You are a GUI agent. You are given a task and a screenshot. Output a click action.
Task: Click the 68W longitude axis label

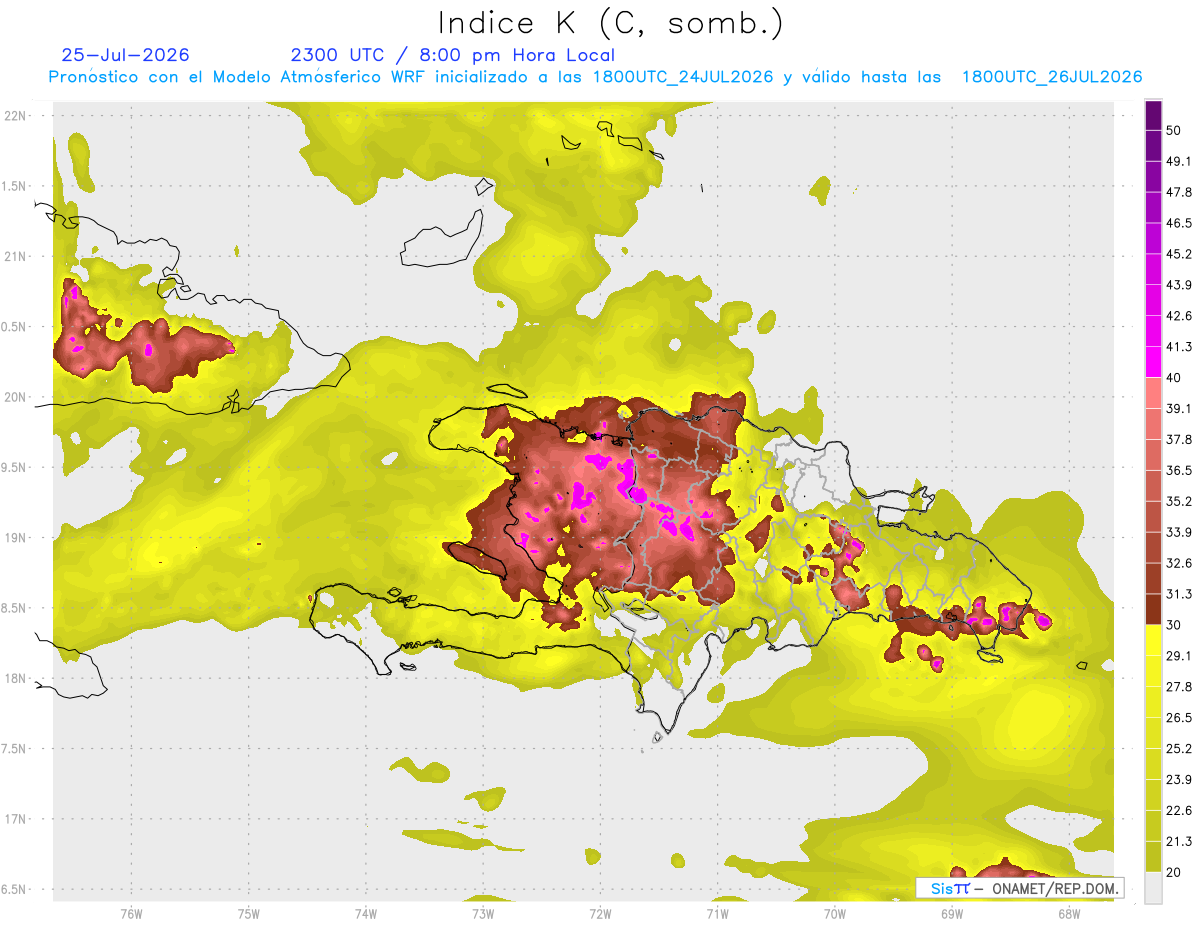click(x=1069, y=914)
